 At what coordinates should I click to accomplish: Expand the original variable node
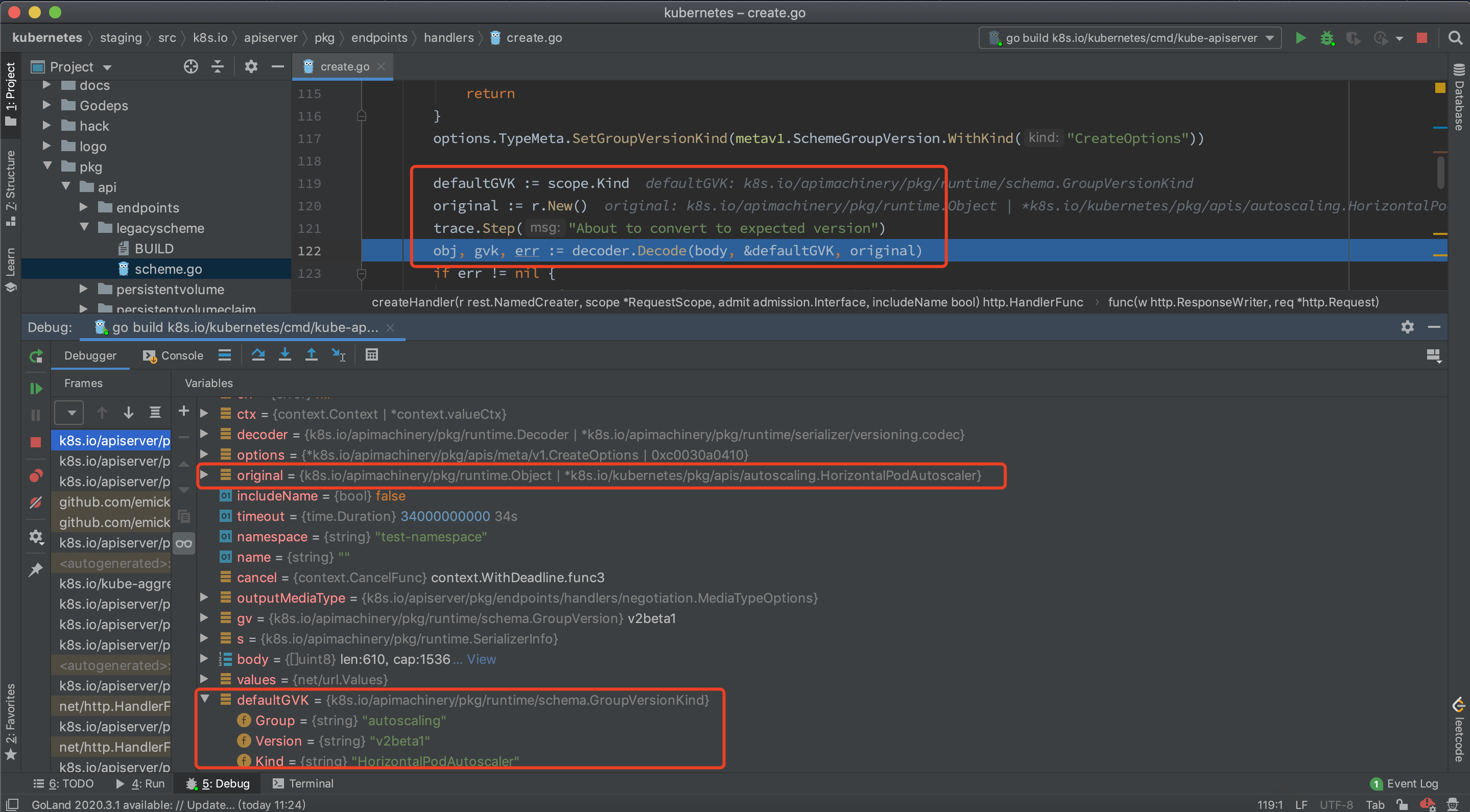[204, 475]
